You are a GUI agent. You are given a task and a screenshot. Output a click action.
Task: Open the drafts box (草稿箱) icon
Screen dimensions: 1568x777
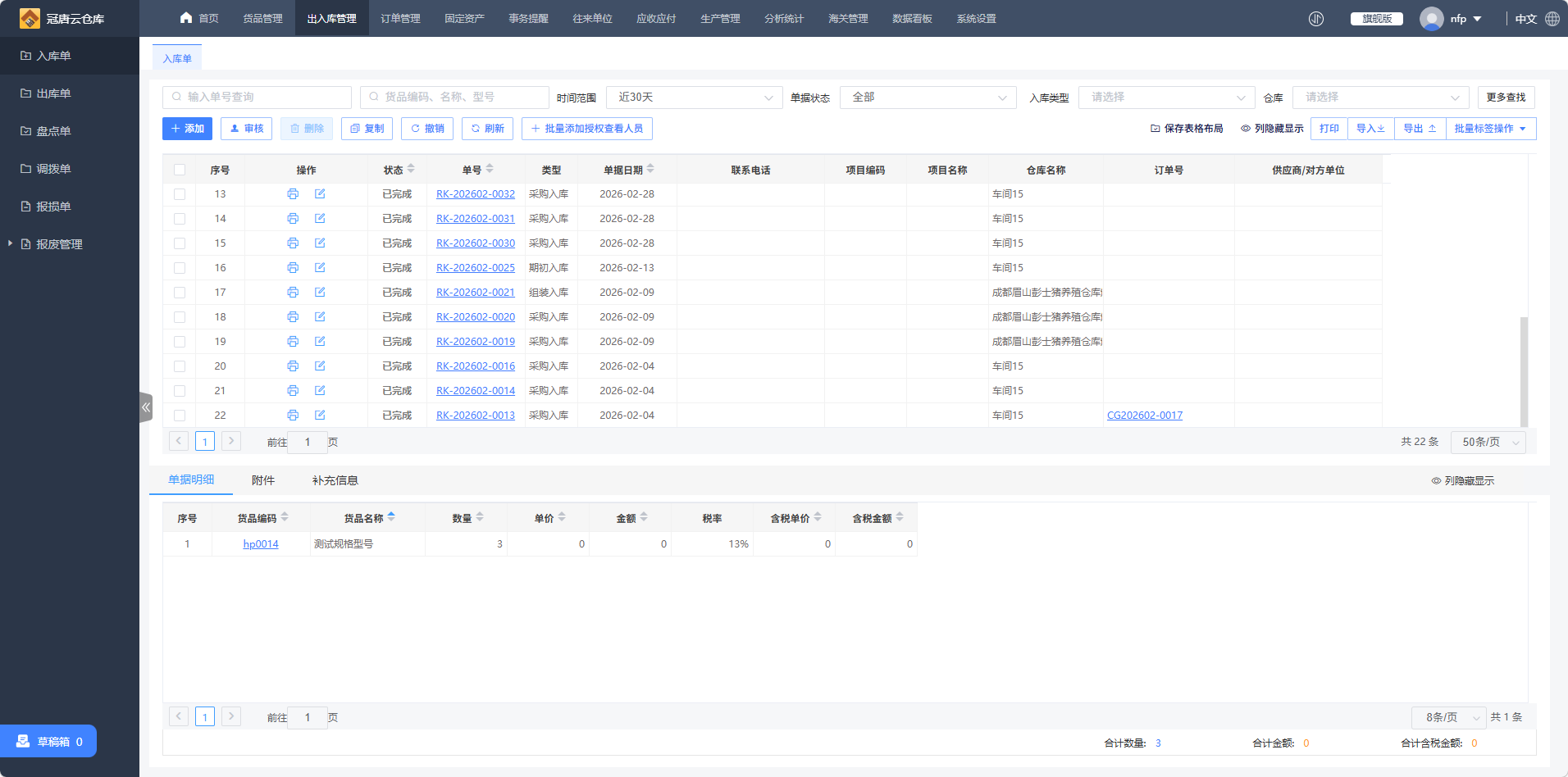[x=23, y=741]
